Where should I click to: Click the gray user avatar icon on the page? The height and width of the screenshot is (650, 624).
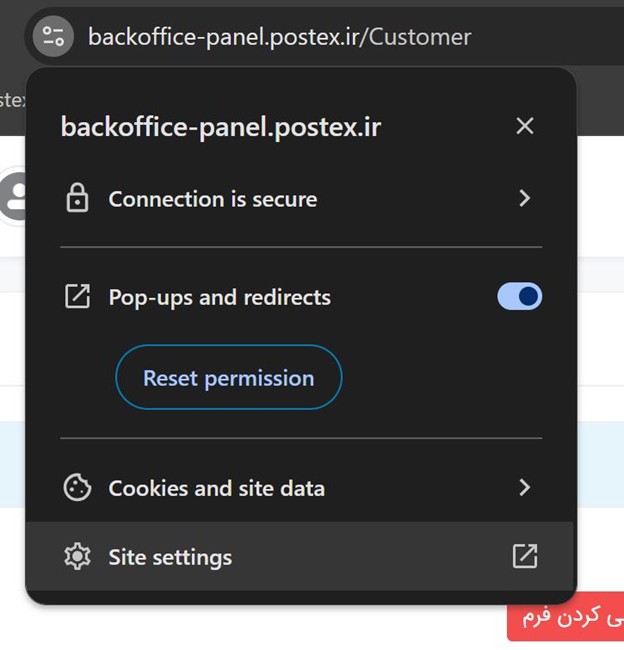(x=13, y=196)
